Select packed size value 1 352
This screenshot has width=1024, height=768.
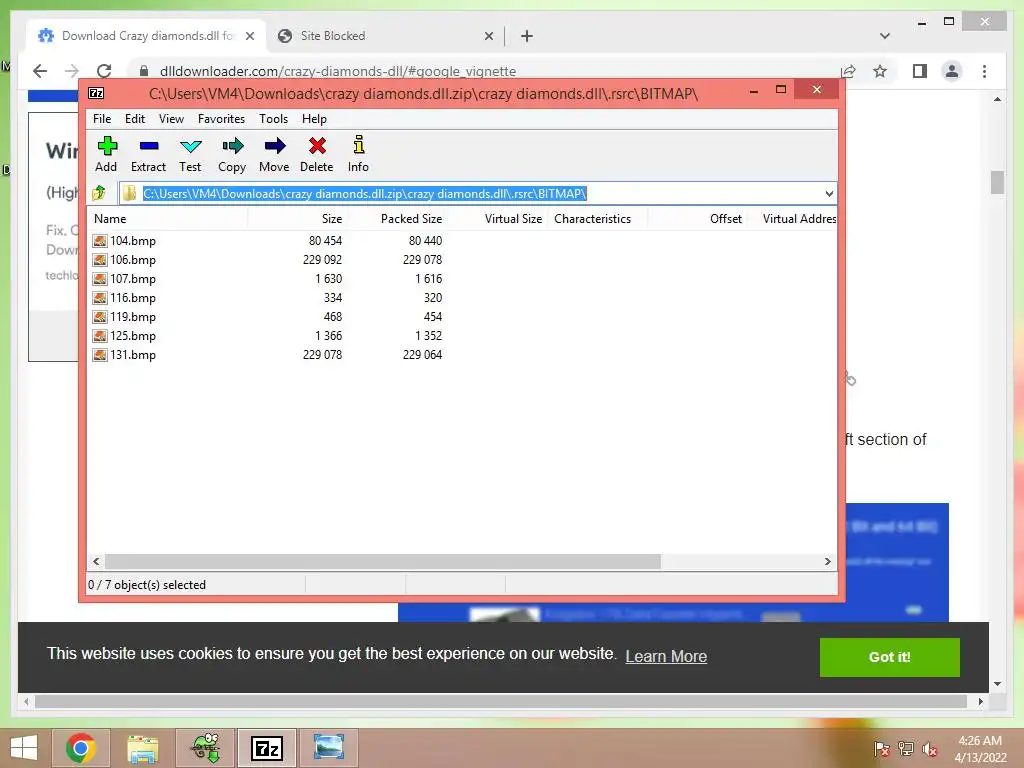pyautogui.click(x=428, y=336)
